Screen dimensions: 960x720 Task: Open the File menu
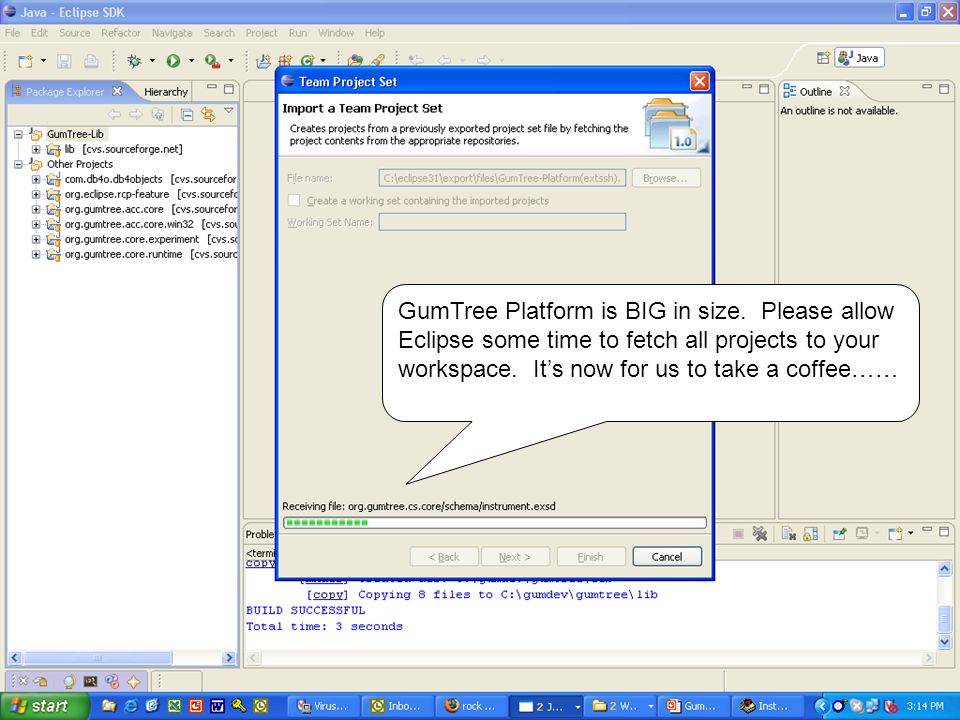coord(12,33)
